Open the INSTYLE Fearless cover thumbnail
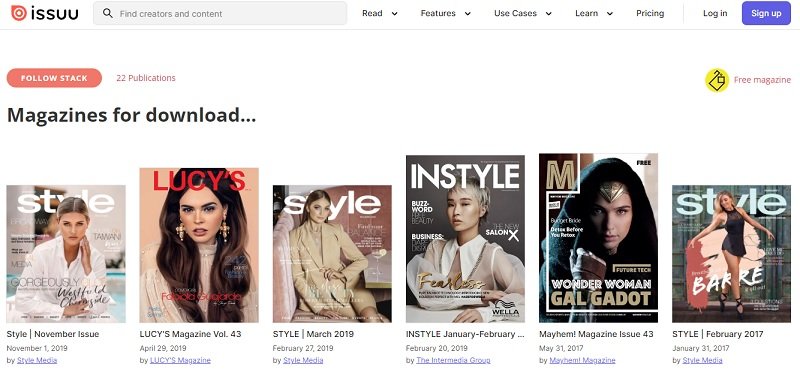The width and height of the screenshot is (800, 382). [x=465, y=239]
